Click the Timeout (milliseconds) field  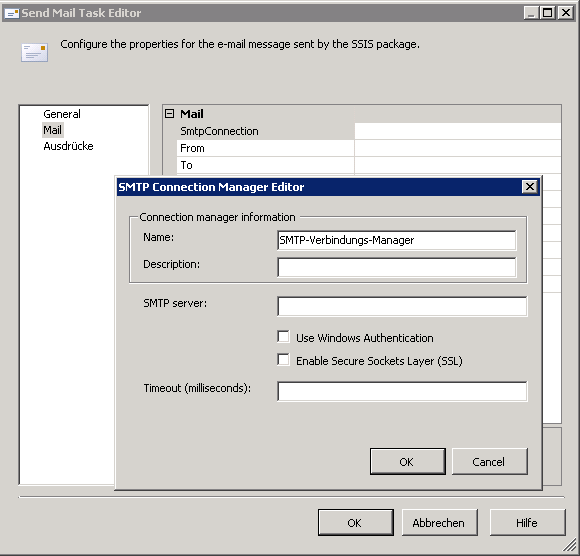(x=402, y=391)
